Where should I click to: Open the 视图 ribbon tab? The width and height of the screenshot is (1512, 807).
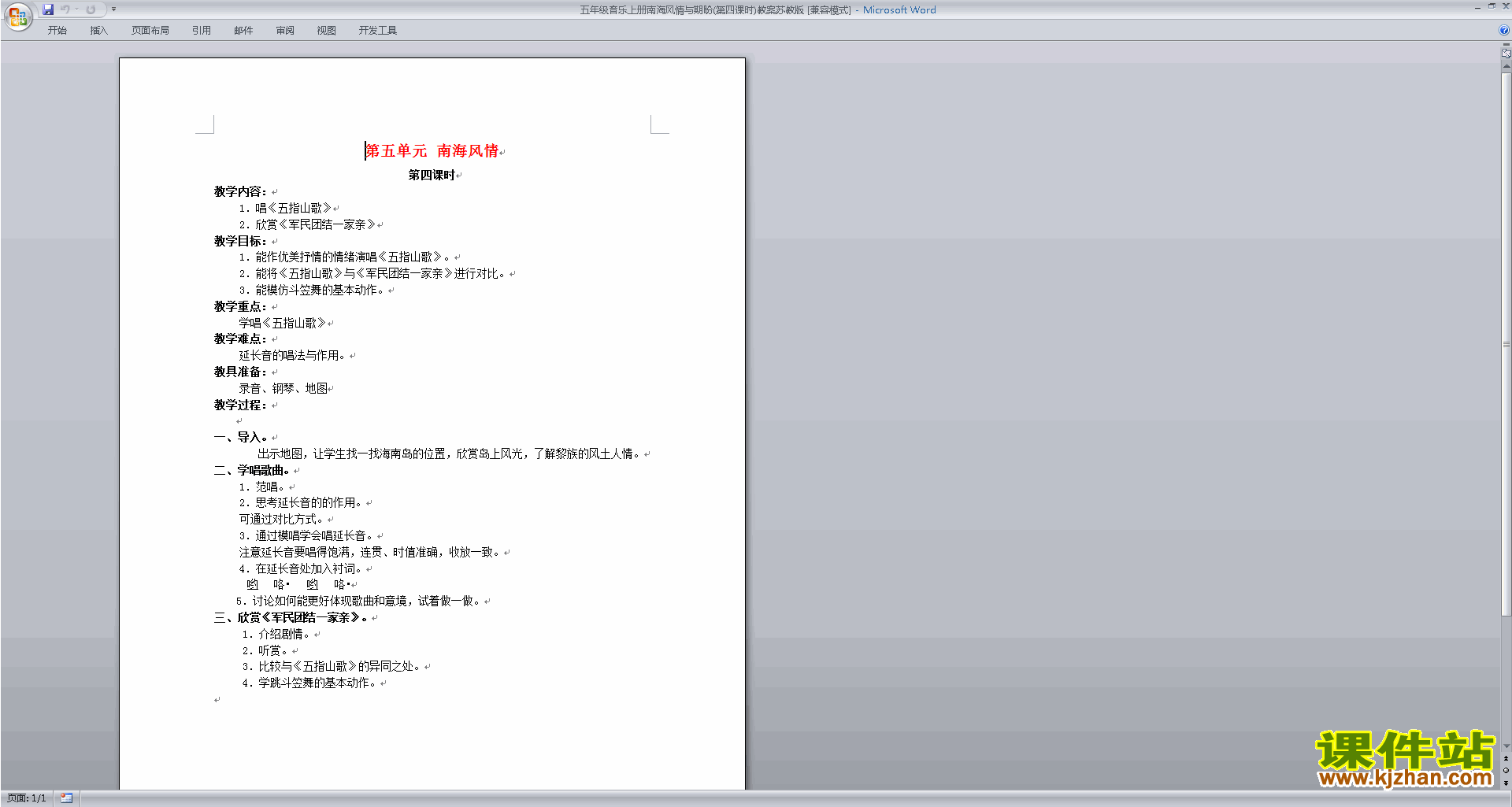326,30
